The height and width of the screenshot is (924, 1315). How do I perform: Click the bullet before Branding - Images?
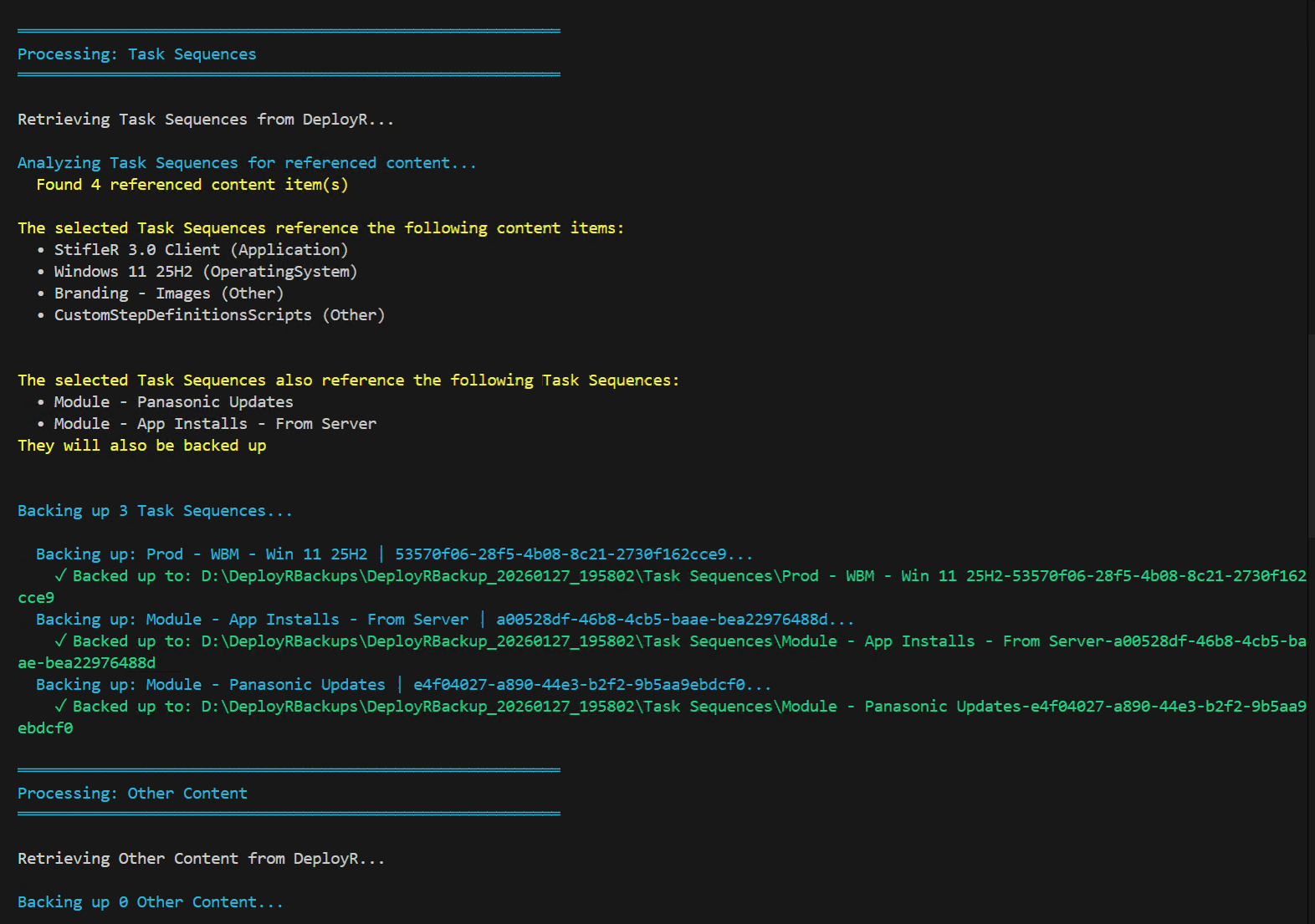(x=41, y=294)
